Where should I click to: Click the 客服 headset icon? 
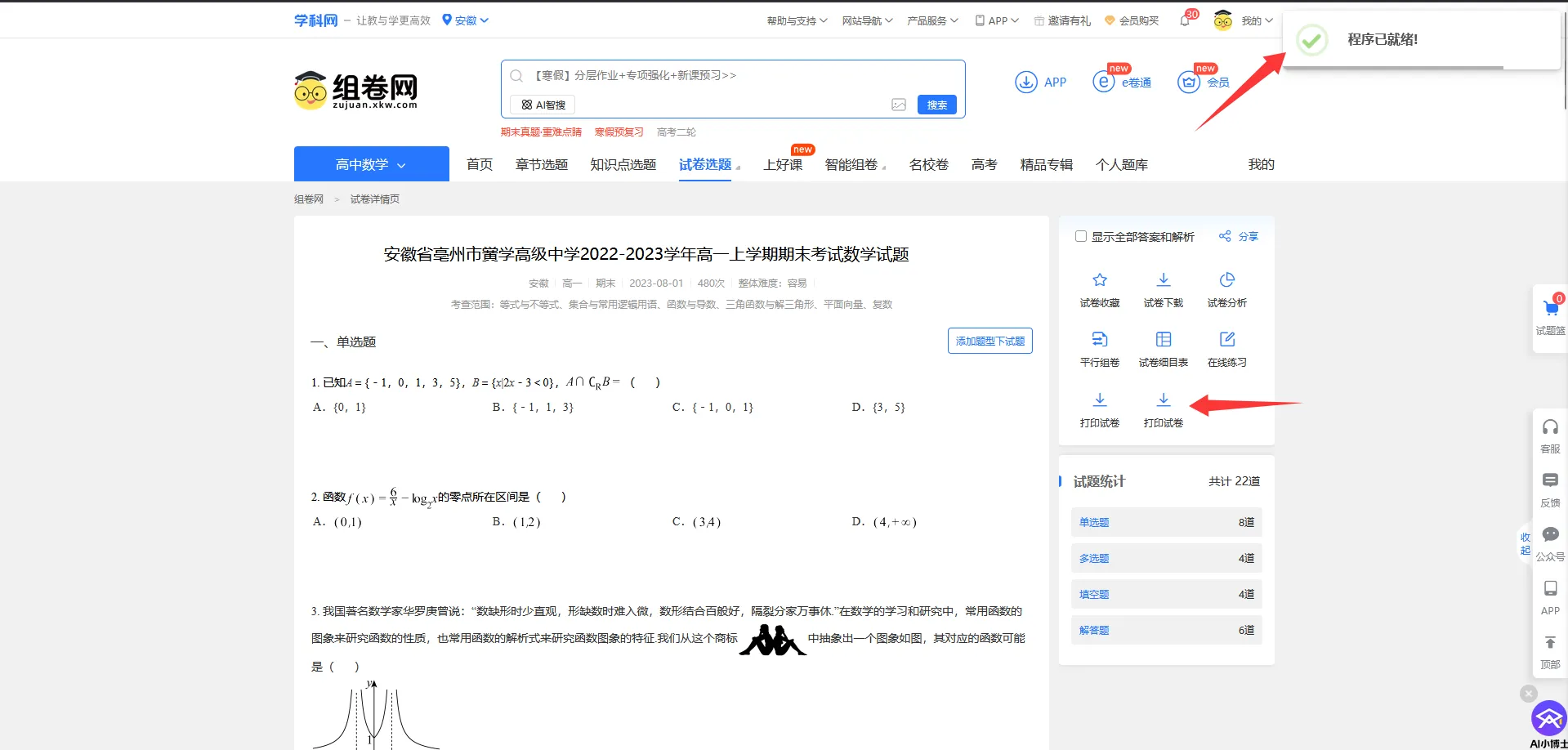click(1550, 426)
